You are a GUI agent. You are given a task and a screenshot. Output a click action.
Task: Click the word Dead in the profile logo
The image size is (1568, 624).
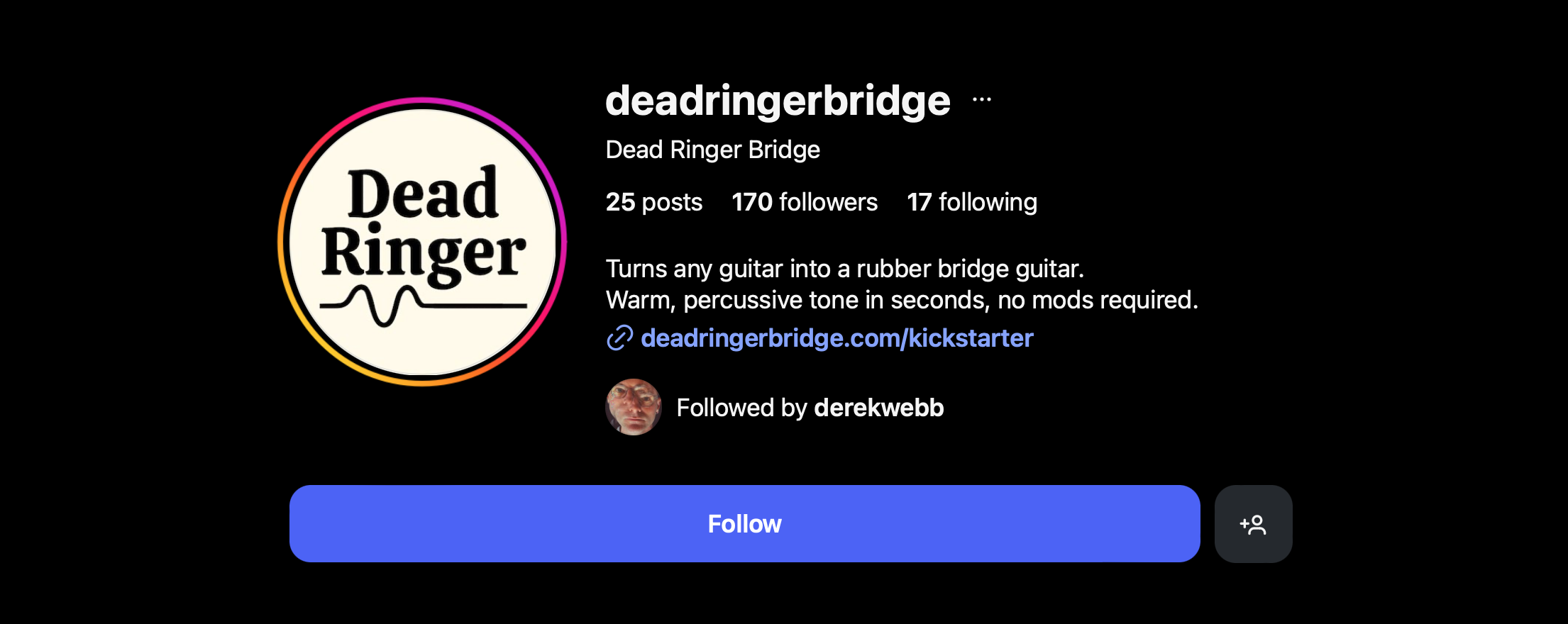pyautogui.click(x=423, y=193)
